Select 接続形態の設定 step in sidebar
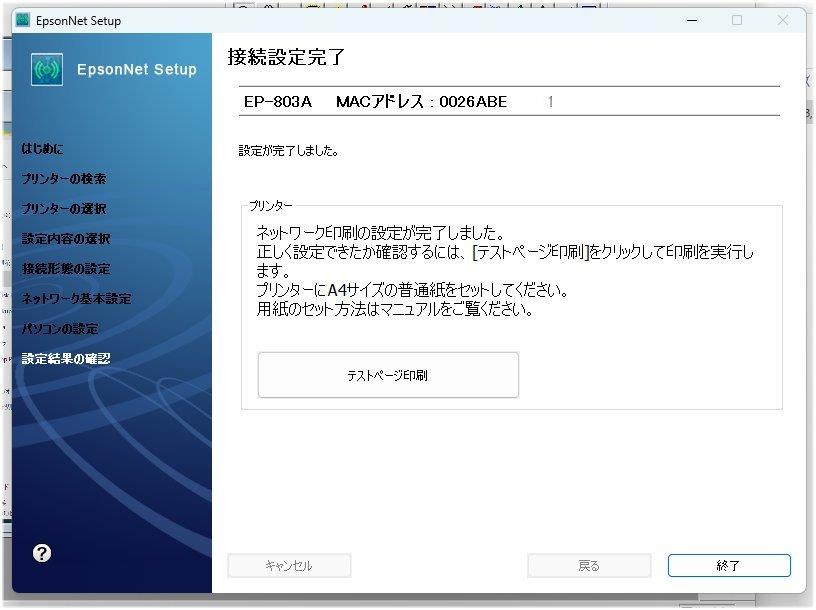816x610 pixels. pyautogui.click(x=66, y=269)
